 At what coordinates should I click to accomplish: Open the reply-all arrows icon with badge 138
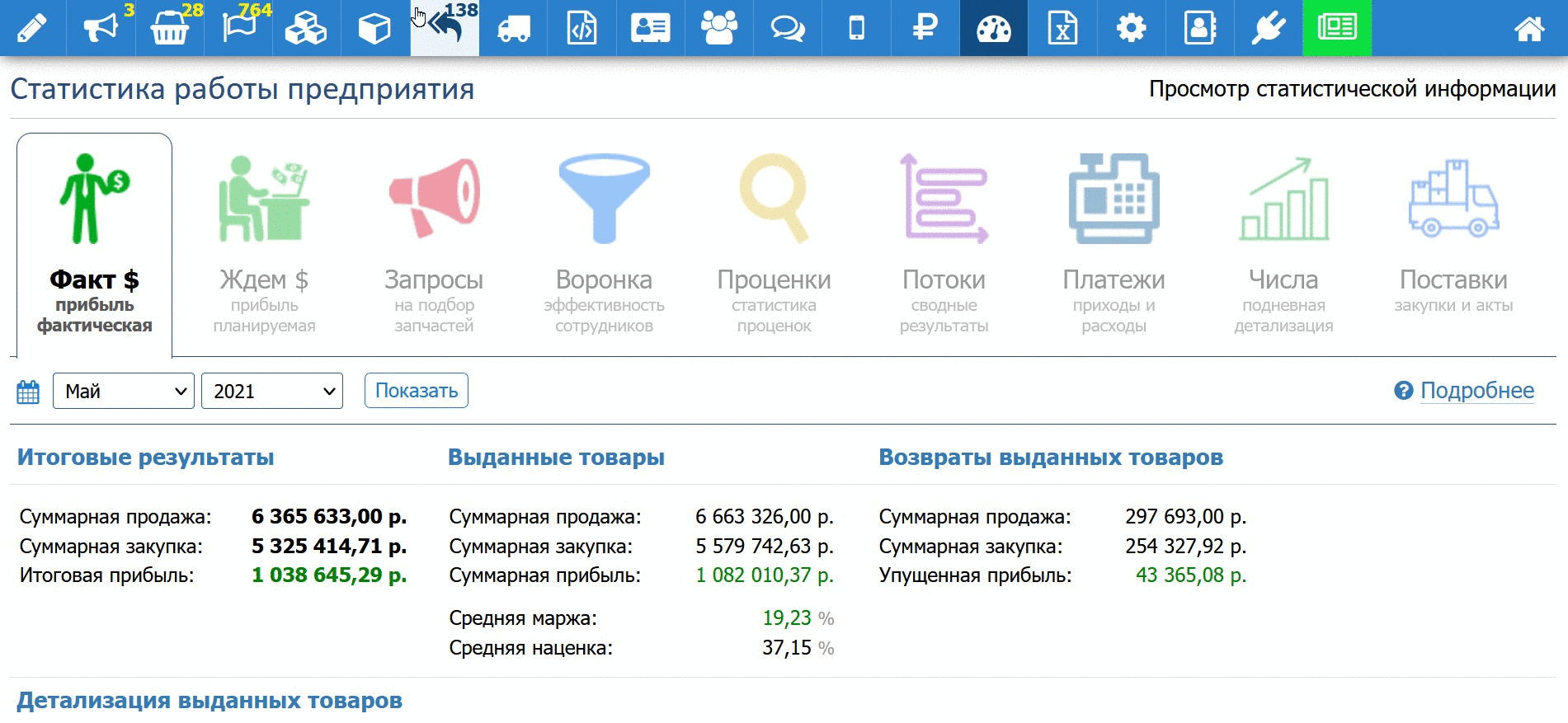[x=445, y=28]
